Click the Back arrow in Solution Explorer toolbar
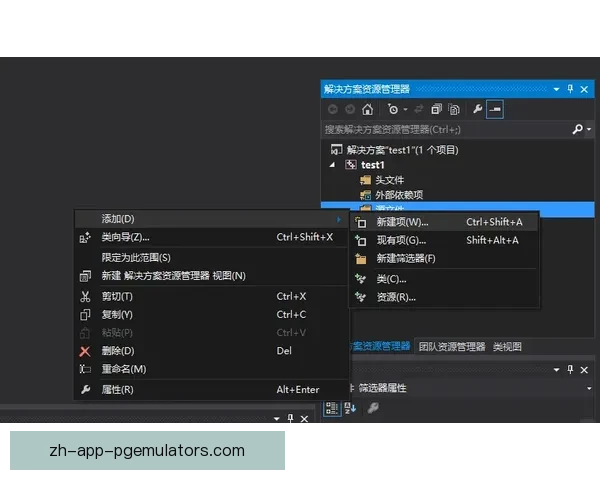The image size is (600, 480). tap(333, 109)
